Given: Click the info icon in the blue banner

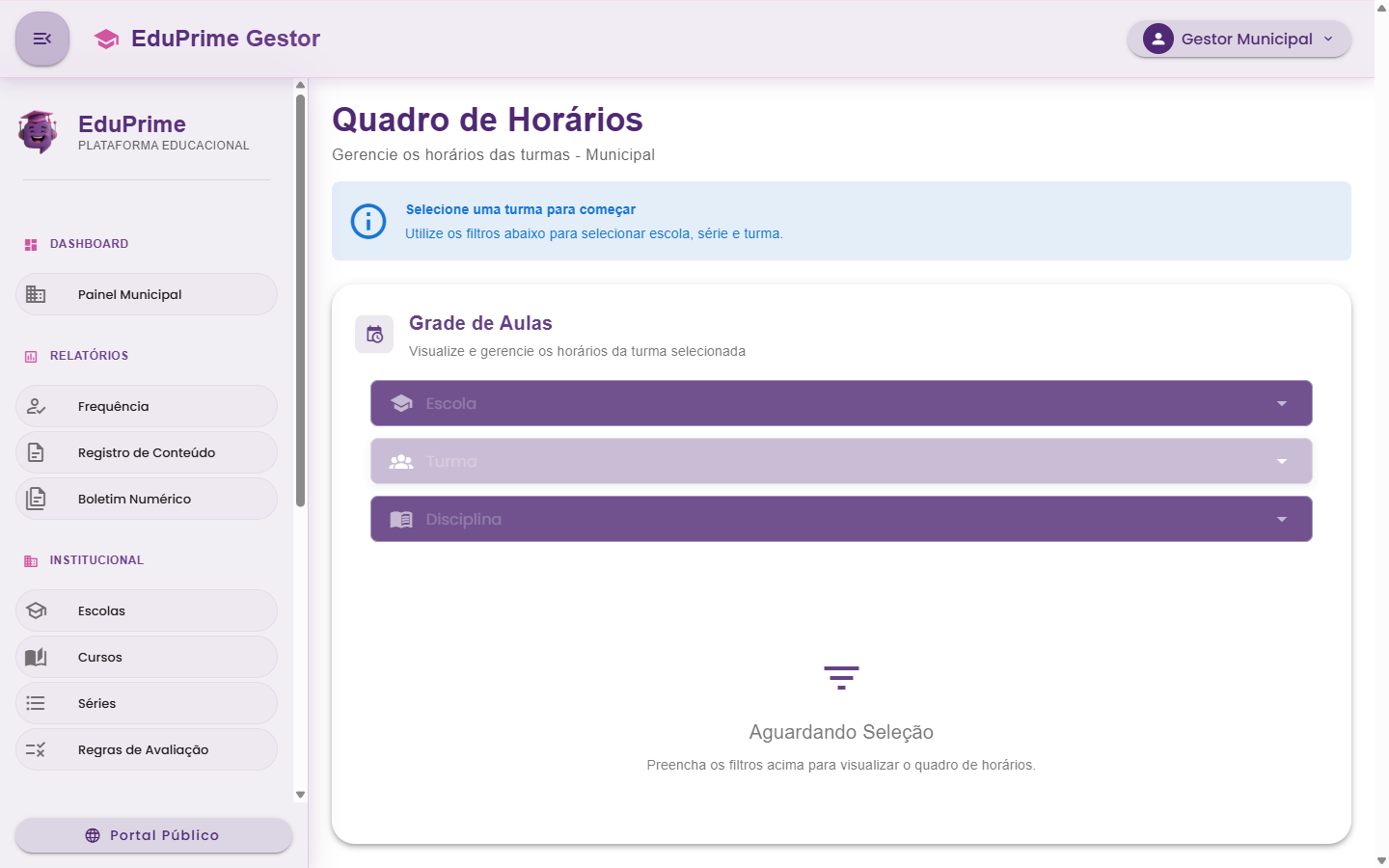Looking at the screenshot, I should (368, 221).
